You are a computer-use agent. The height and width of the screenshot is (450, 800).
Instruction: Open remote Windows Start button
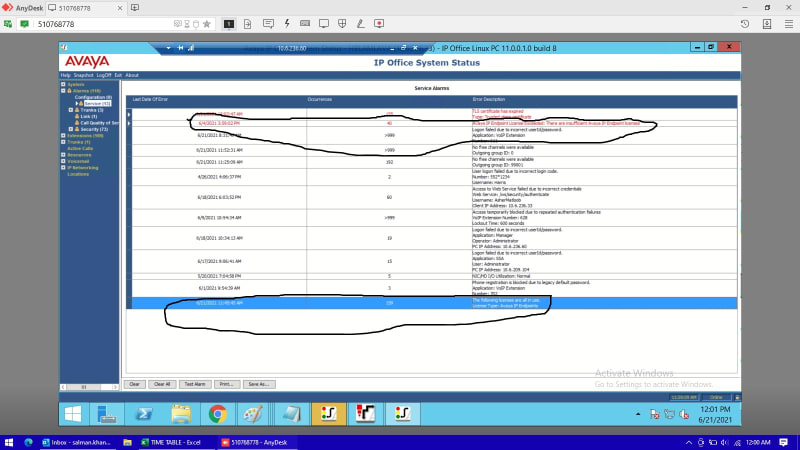point(72,414)
